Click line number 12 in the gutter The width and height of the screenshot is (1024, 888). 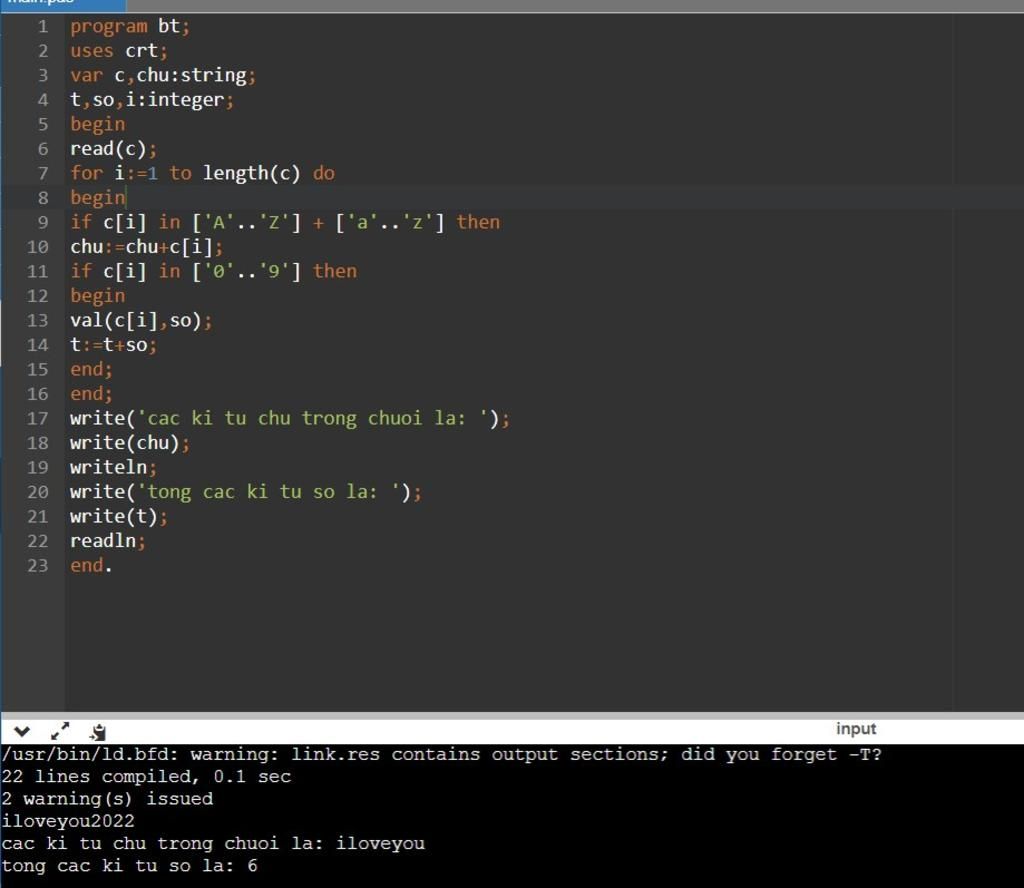coord(37,296)
